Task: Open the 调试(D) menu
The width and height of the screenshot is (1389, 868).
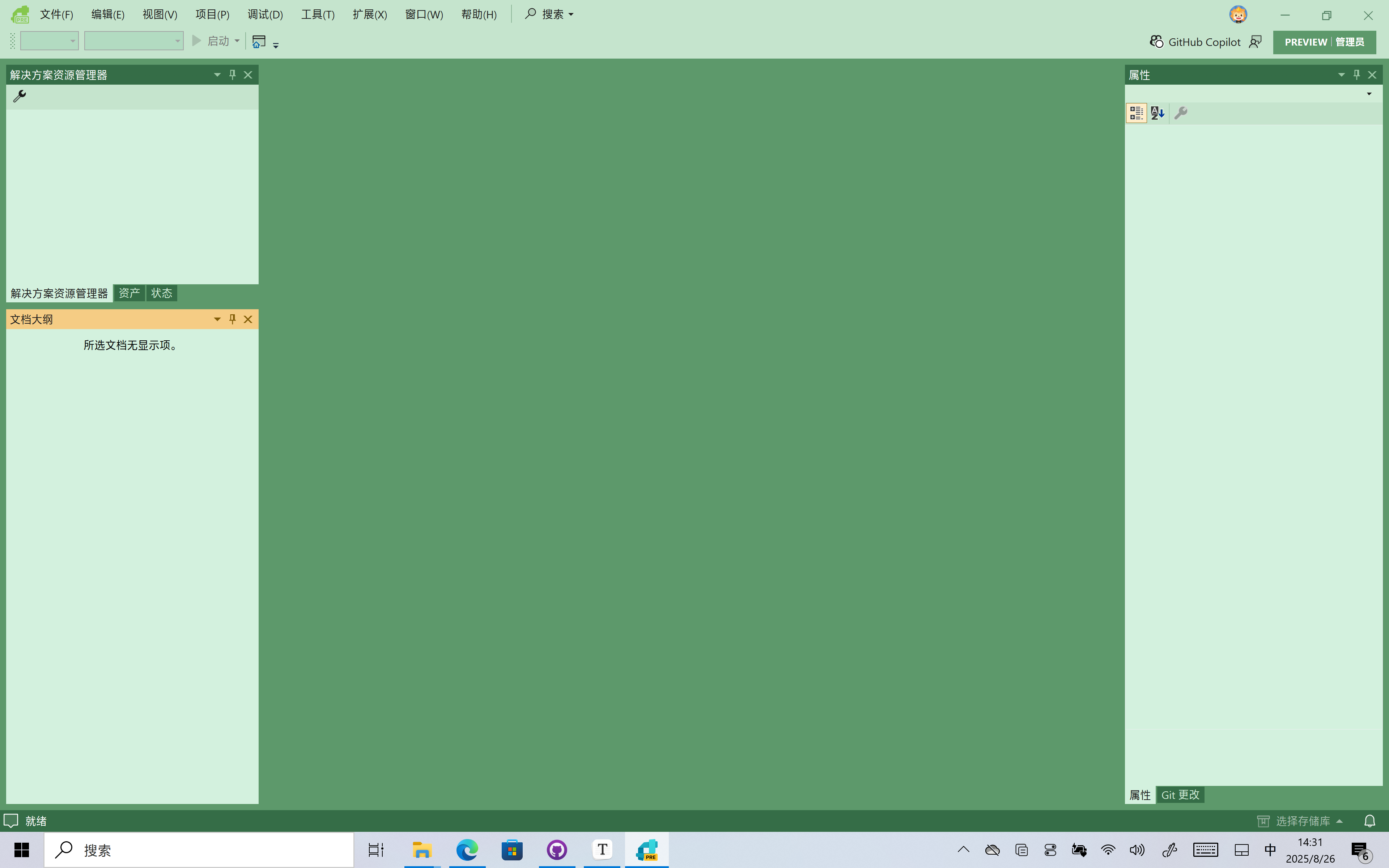Action: pyautogui.click(x=265, y=14)
